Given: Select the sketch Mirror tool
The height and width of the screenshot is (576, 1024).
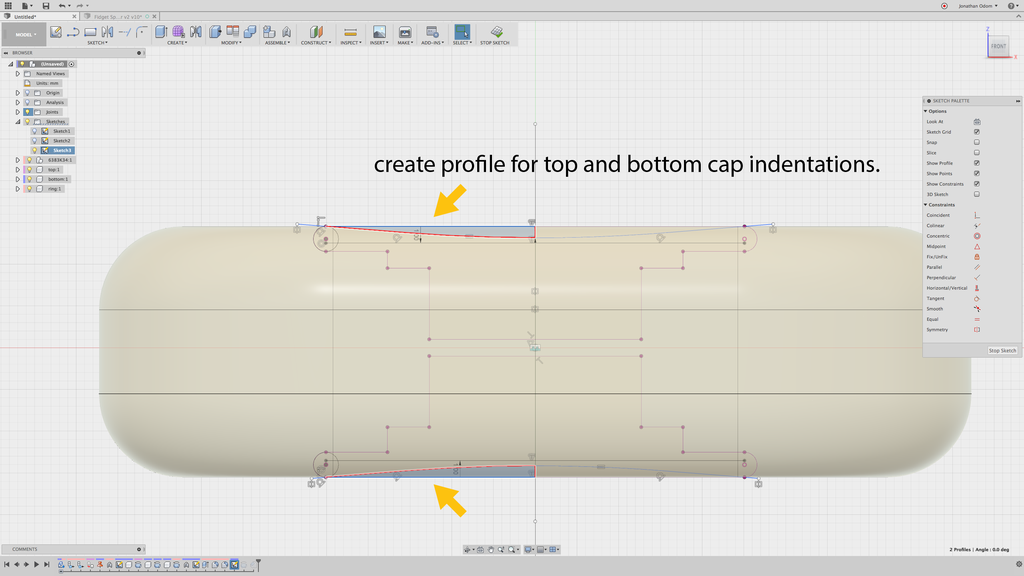Looking at the screenshot, I should (107, 32).
